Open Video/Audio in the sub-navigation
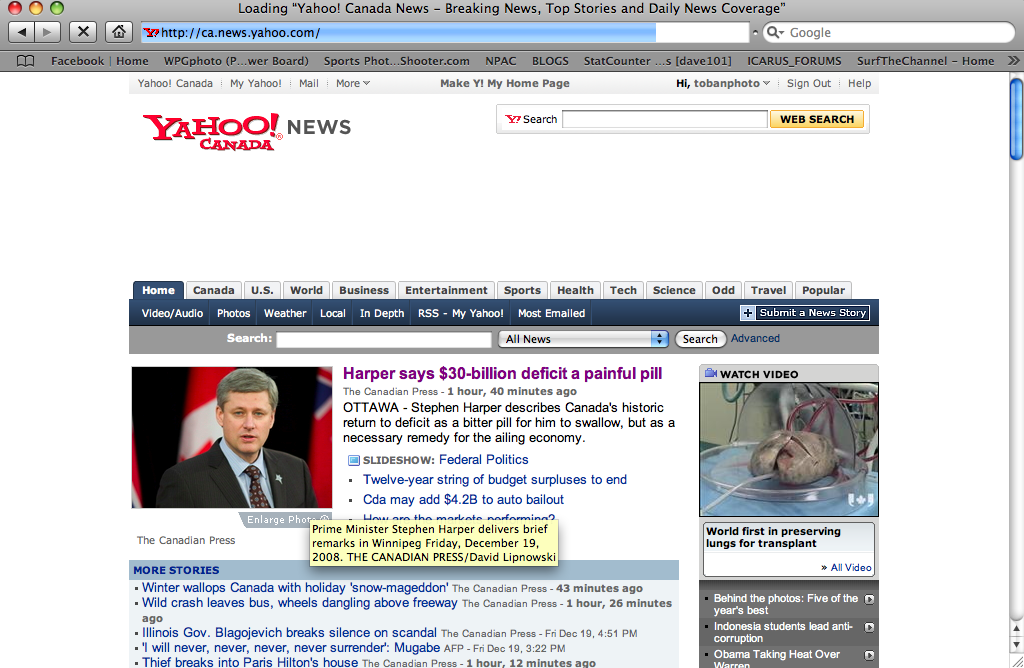Image resolution: width=1024 pixels, height=668 pixels. pos(172,313)
